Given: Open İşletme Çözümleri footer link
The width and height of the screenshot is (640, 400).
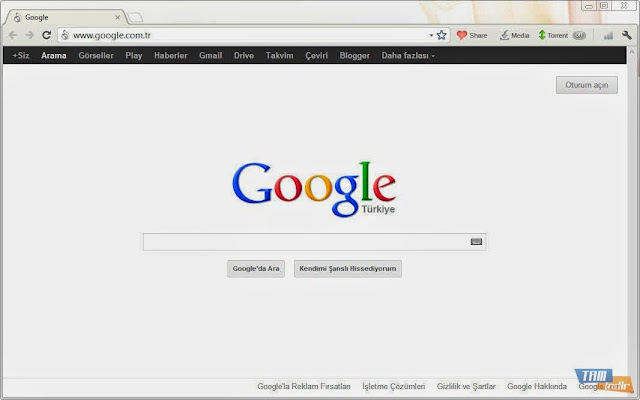Looking at the screenshot, I should click(x=393, y=386).
